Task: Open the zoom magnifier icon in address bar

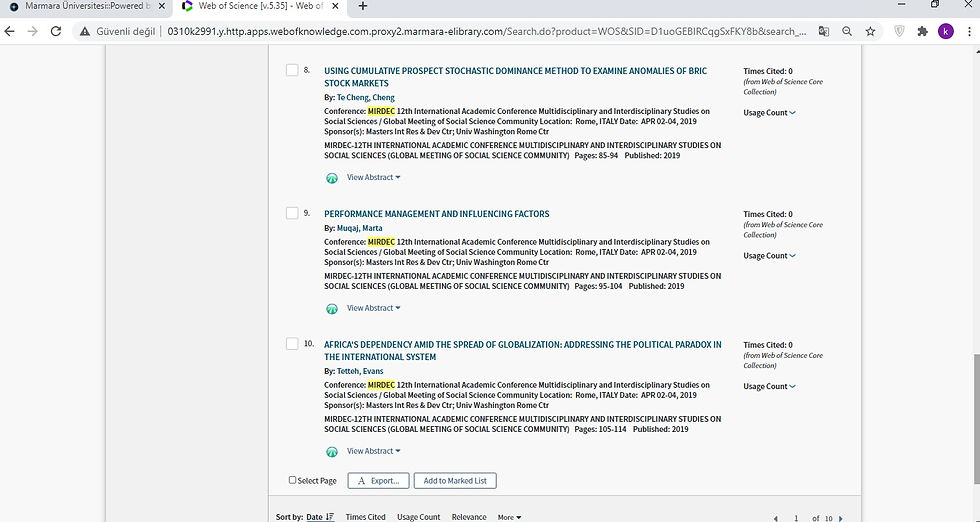Action: (847, 31)
